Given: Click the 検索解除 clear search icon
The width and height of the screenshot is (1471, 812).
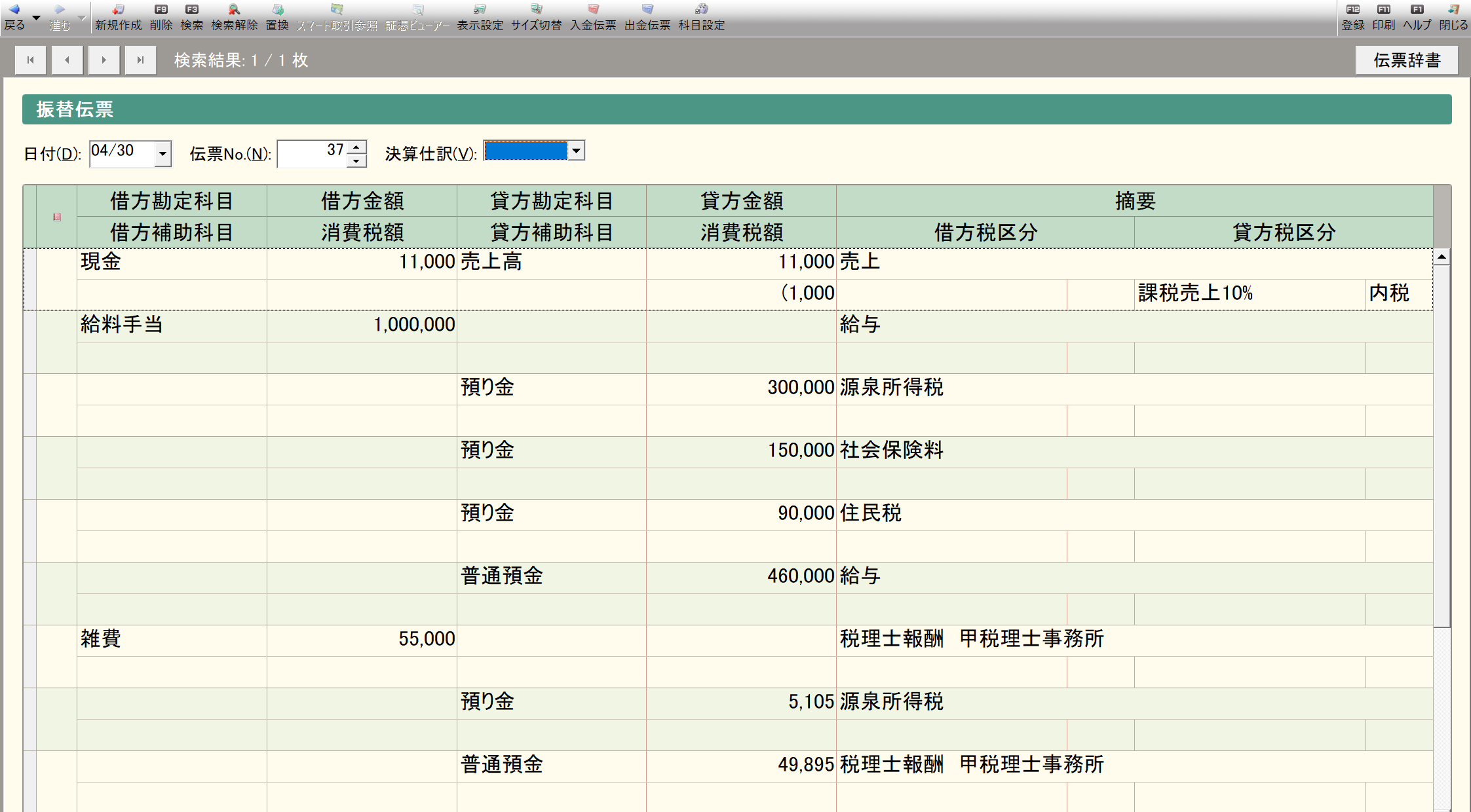Looking at the screenshot, I should tap(234, 16).
